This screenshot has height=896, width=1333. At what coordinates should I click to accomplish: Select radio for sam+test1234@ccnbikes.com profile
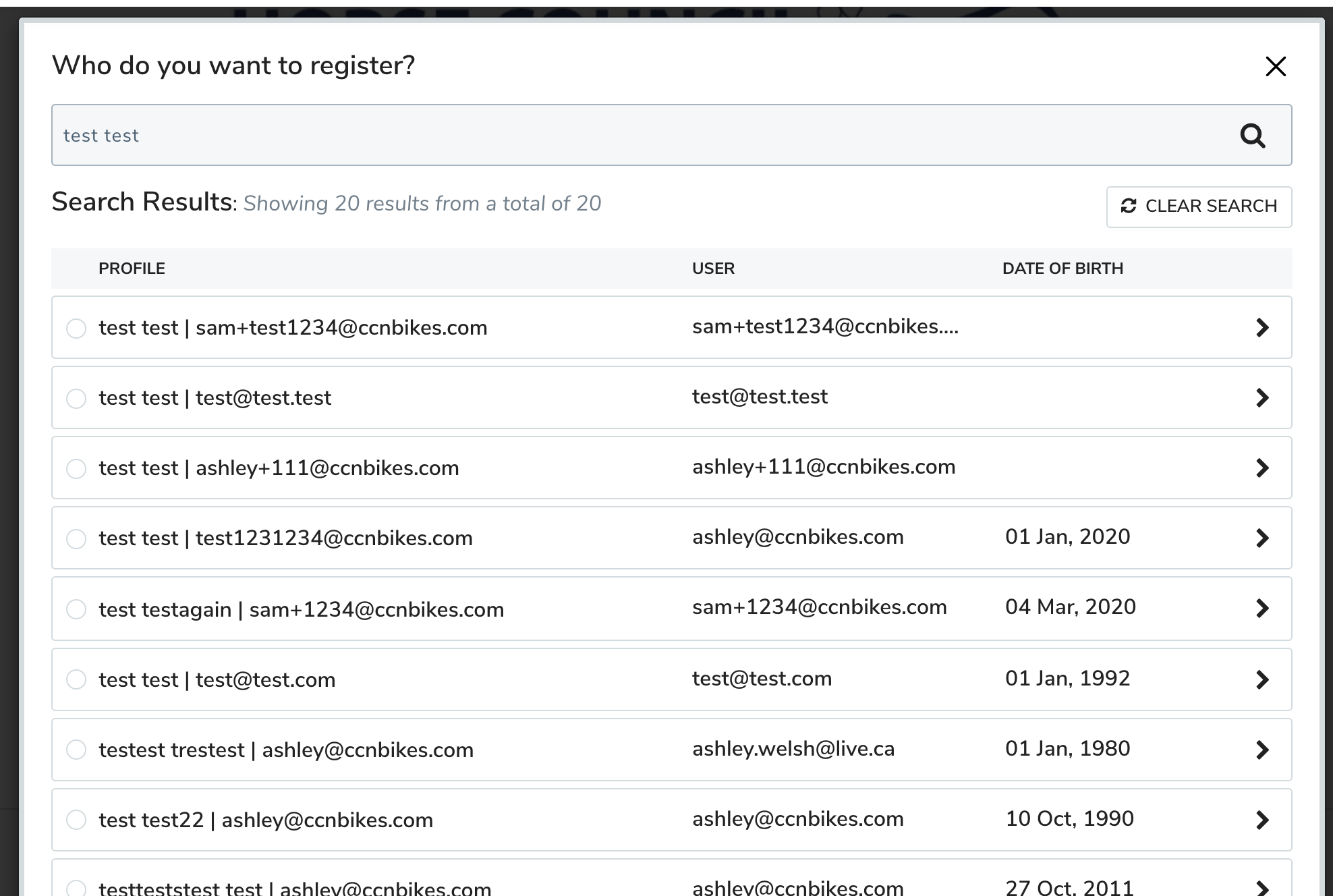pyautogui.click(x=76, y=329)
